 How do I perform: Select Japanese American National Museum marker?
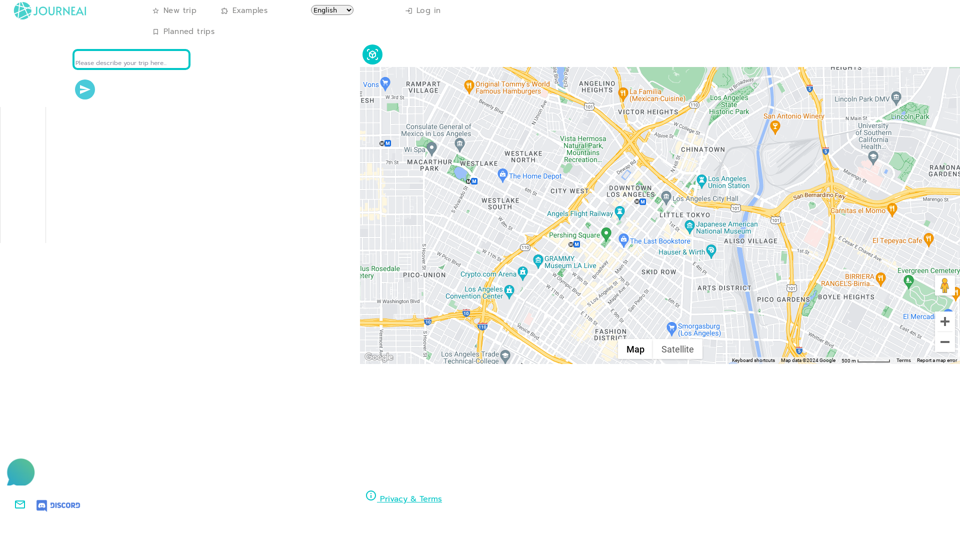click(x=689, y=227)
